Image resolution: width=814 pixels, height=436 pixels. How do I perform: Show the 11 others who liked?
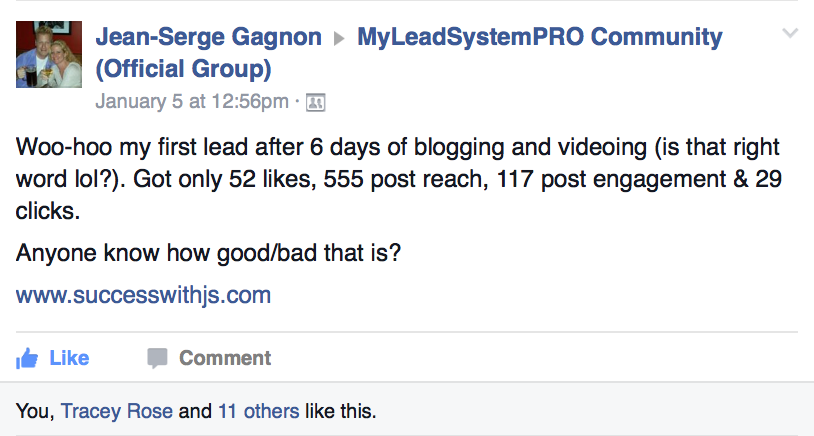tap(259, 411)
